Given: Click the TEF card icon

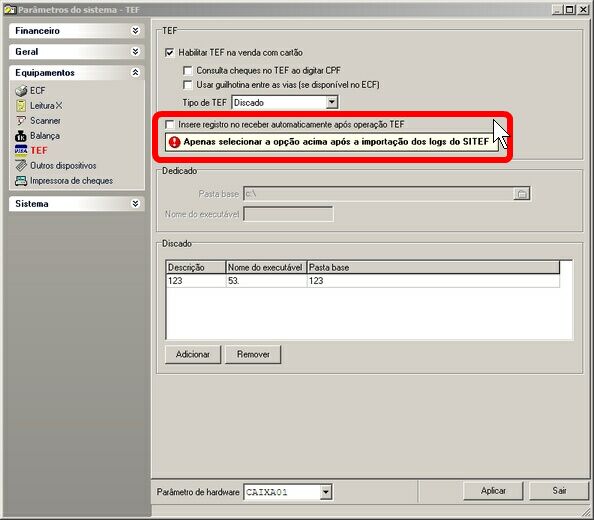Looking at the screenshot, I should coord(21,151).
